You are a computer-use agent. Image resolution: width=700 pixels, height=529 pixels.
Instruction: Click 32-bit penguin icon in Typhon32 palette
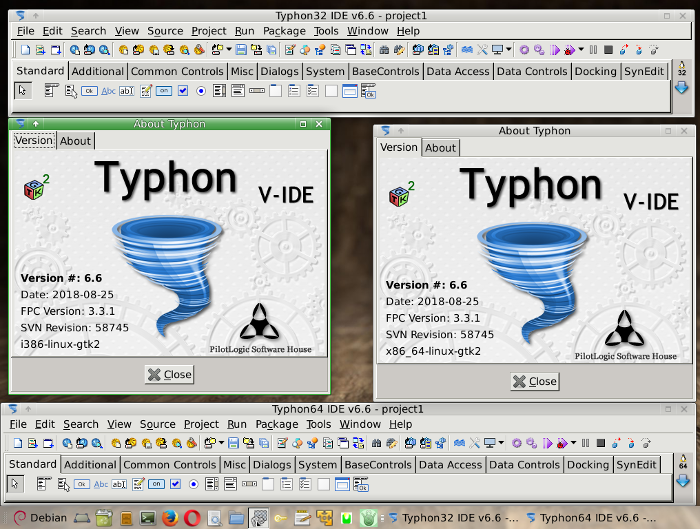point(682,68)
